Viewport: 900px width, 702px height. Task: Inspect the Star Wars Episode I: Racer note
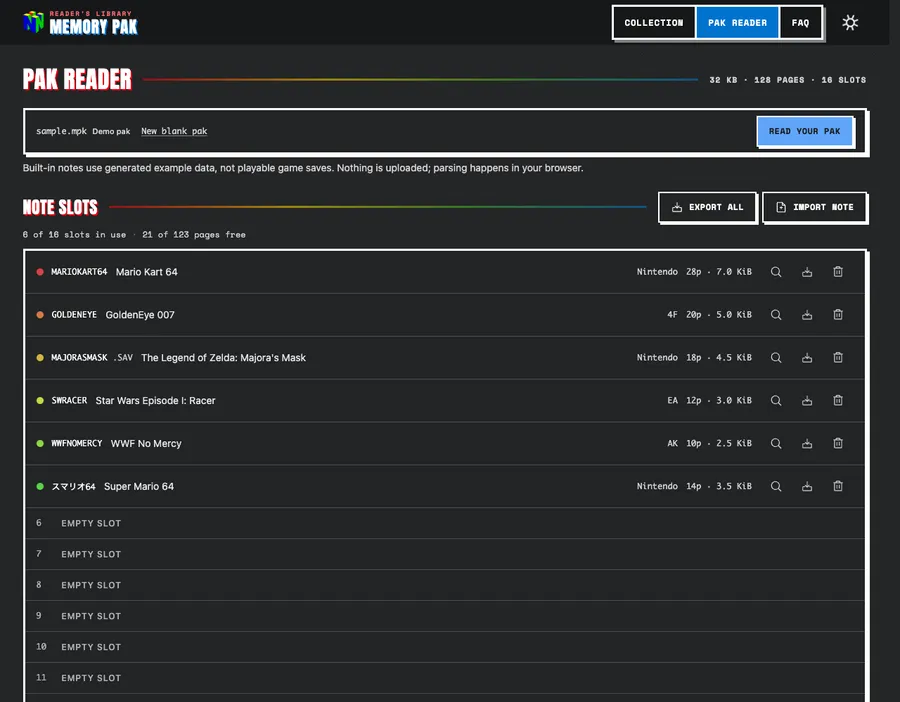pos(775,401)
